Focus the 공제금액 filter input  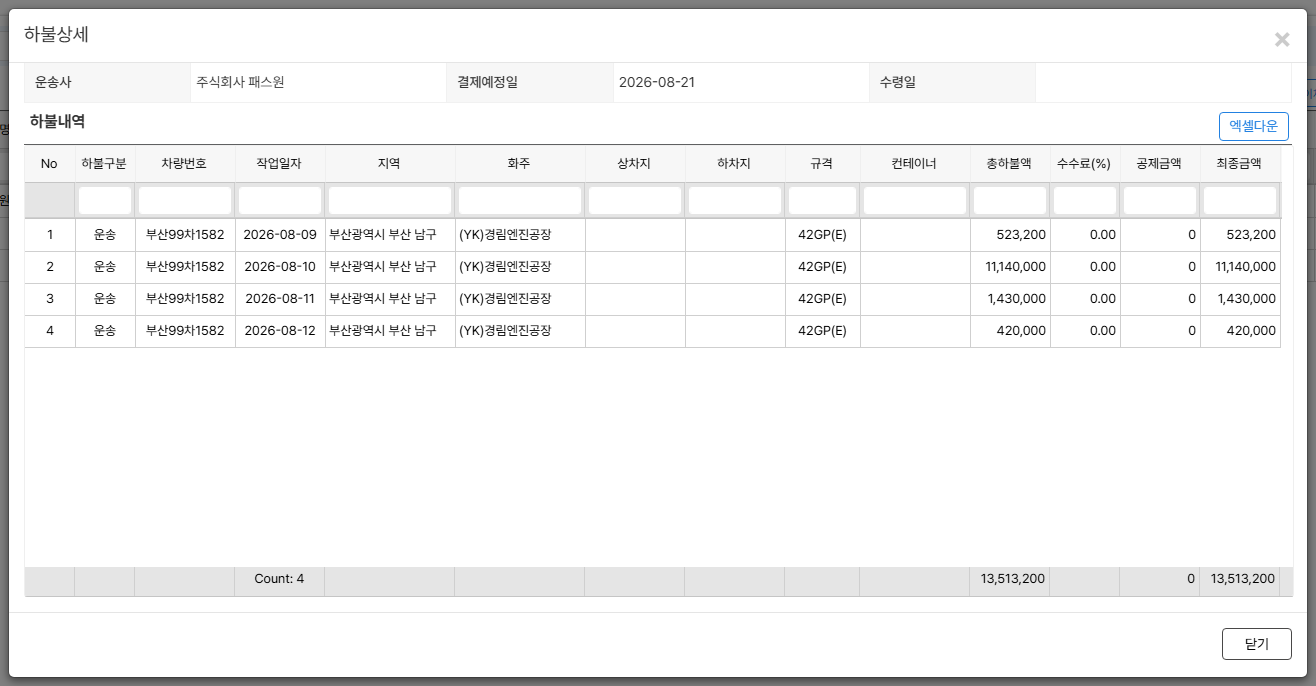tap(1160, 200)
